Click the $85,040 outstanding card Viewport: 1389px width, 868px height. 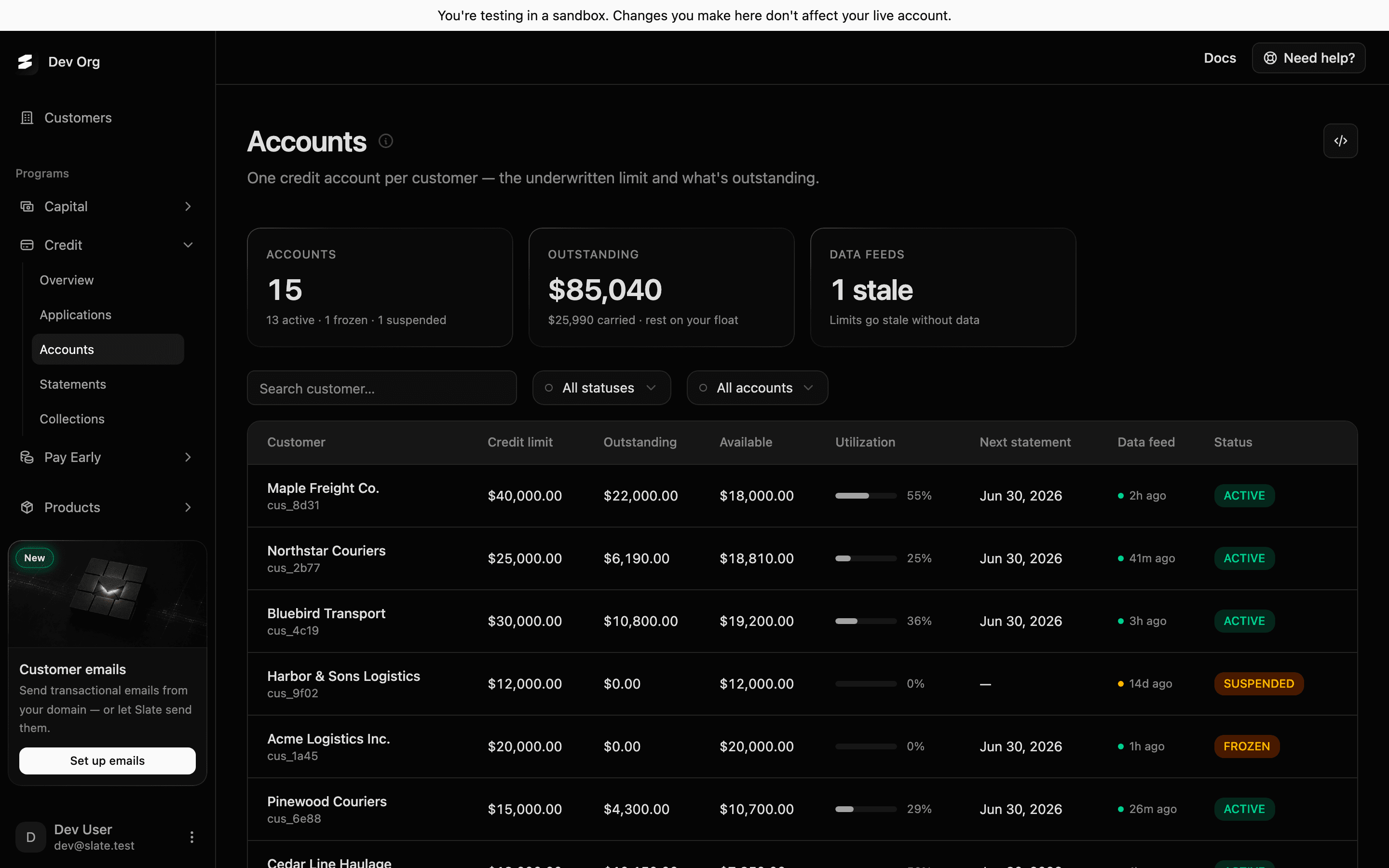point(661,287)
